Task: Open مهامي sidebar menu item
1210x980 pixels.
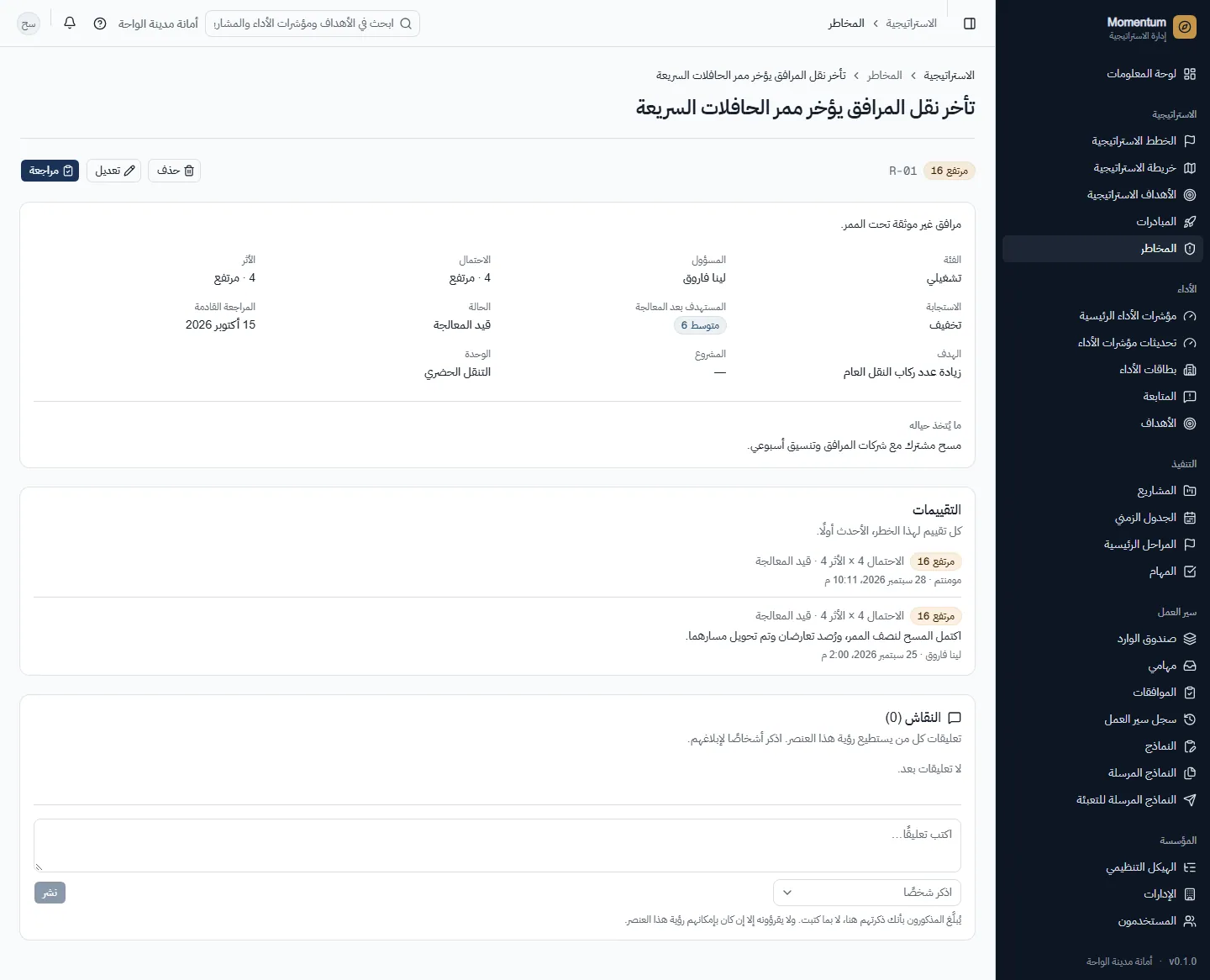Action: tap(1102, 666)
